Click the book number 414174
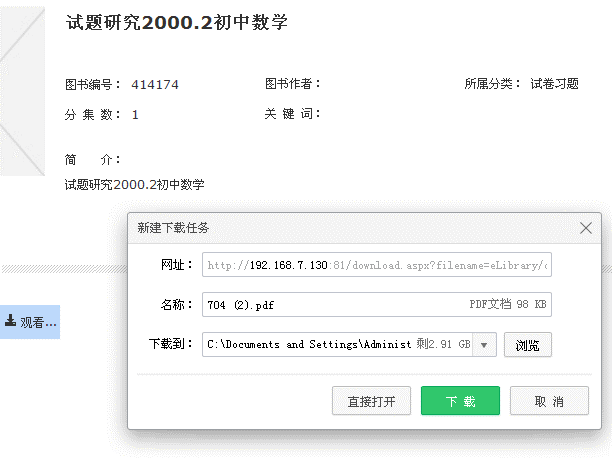This screenshot has height=474, width=612. click(155, 85)
